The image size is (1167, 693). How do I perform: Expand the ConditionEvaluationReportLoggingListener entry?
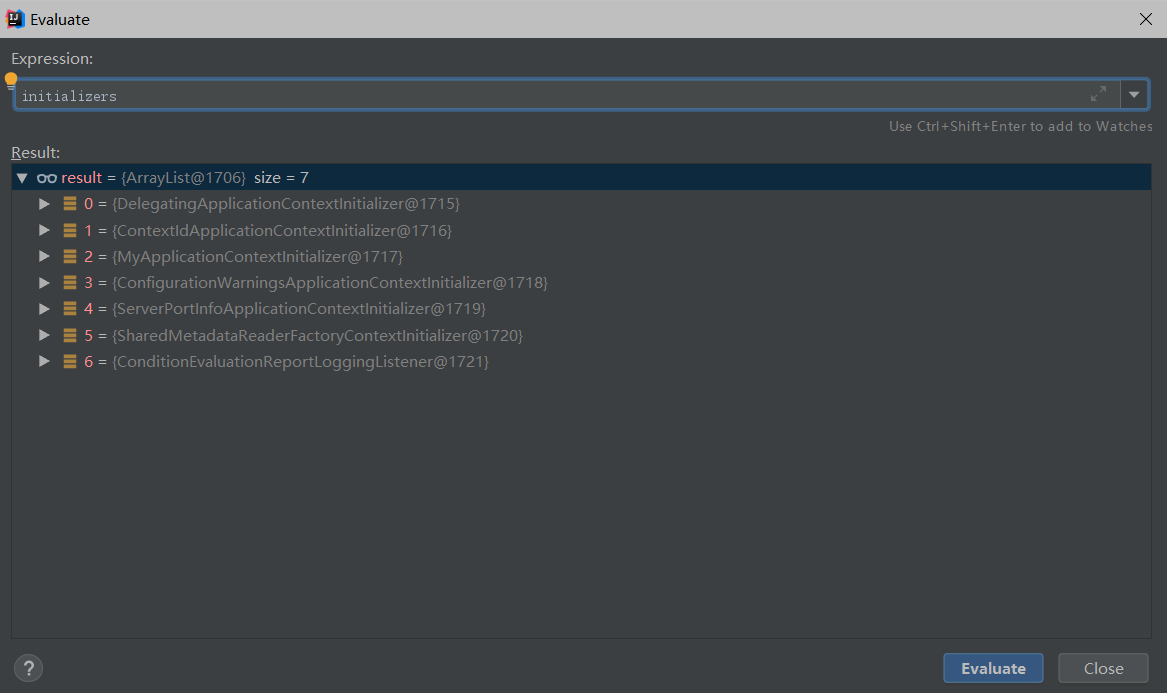44,361
